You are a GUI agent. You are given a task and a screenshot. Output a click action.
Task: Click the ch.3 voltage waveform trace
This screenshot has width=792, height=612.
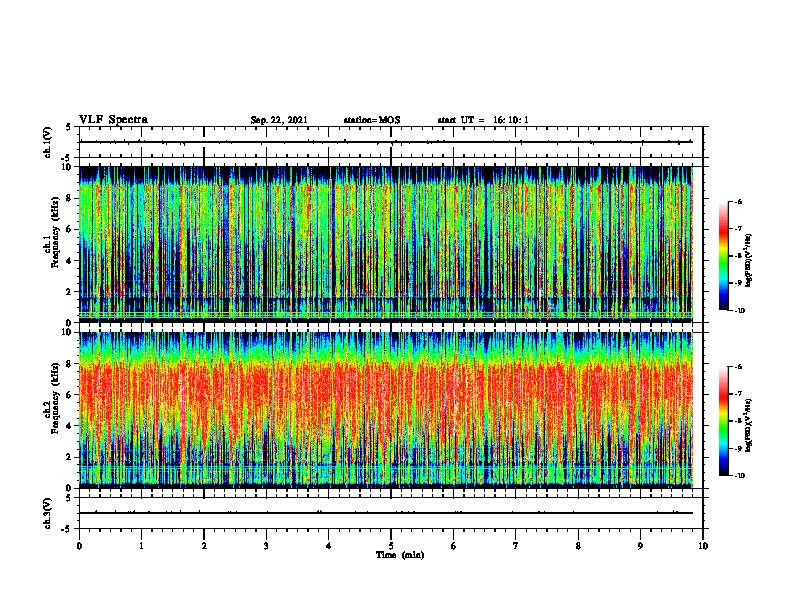click(x=386, y=513)
